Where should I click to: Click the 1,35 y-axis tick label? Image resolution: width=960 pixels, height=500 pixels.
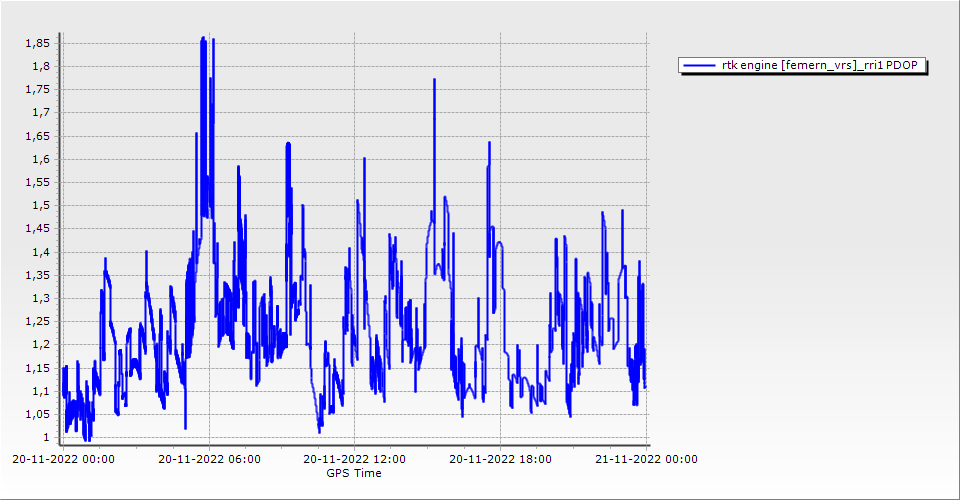click(x=38, y=275)
